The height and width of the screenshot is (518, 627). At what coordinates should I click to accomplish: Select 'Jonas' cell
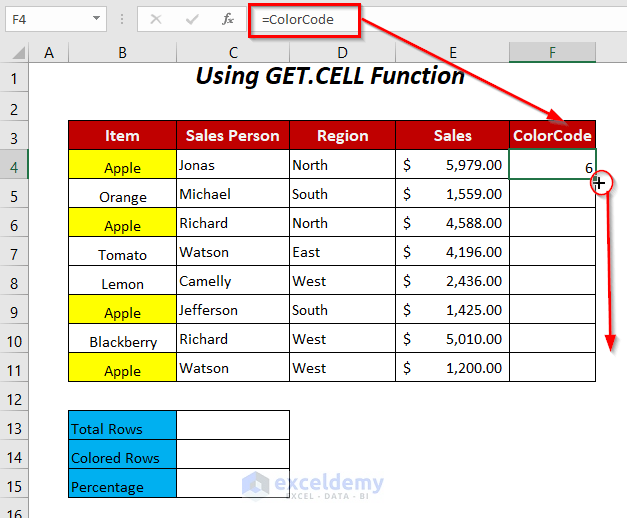click(233, 164)
